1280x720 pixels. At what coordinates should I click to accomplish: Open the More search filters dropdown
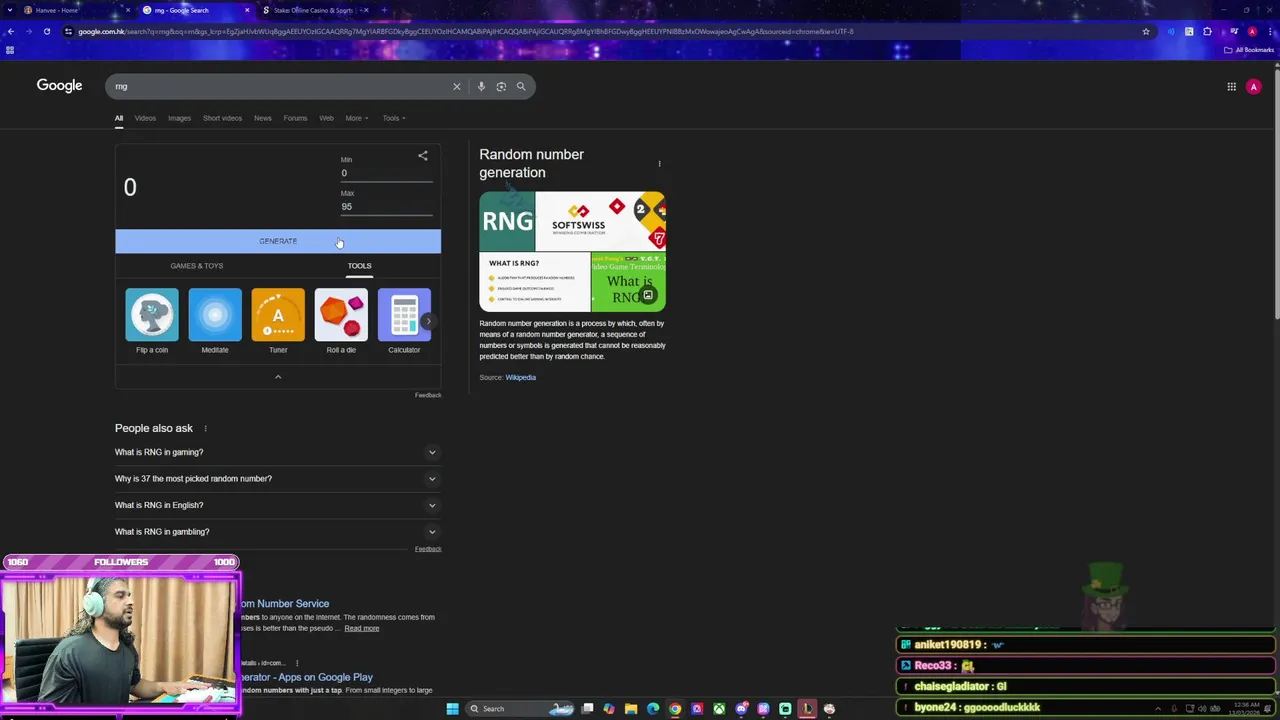tap(357, 118)
